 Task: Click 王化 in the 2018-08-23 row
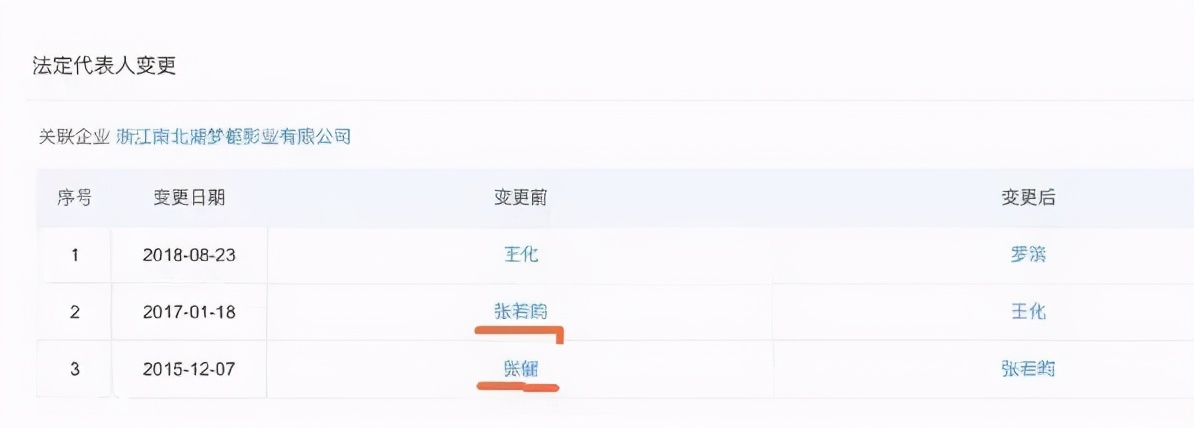click(x=521, y=254)
